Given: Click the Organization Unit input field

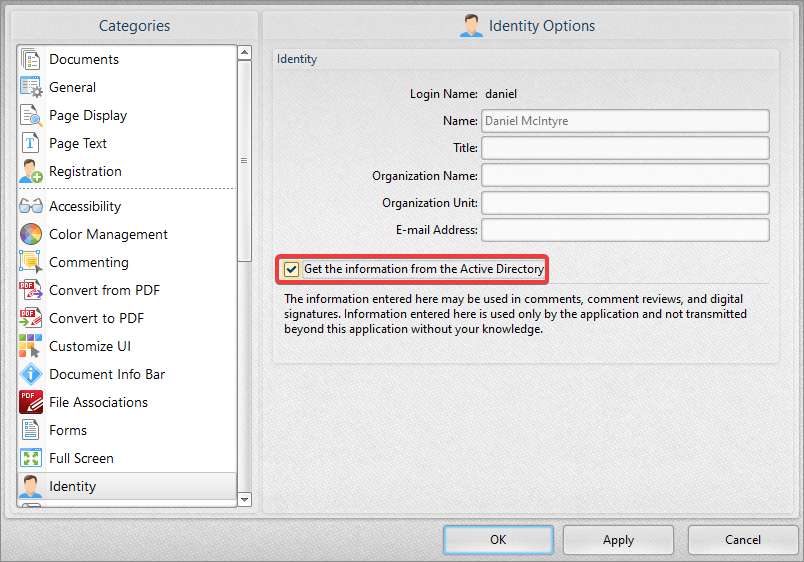Looking at the screenshot, I should click(625, 203).
